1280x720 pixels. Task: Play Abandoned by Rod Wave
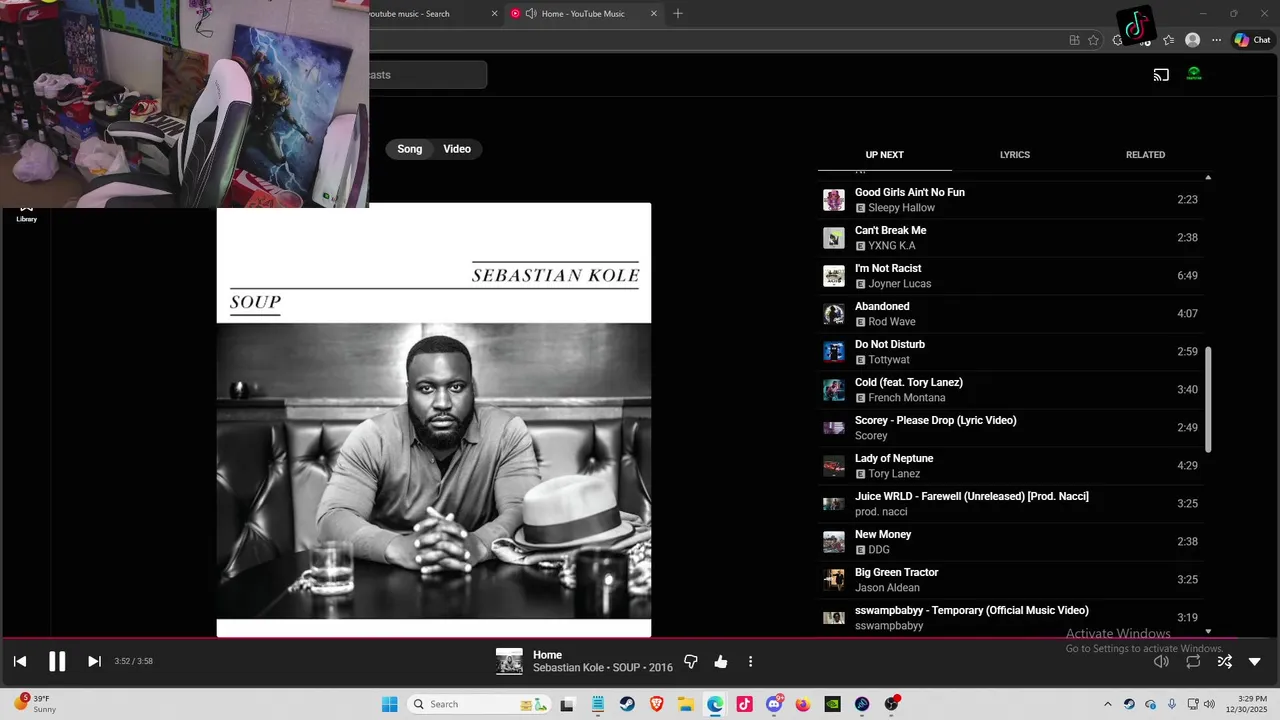pos(1010,314)
